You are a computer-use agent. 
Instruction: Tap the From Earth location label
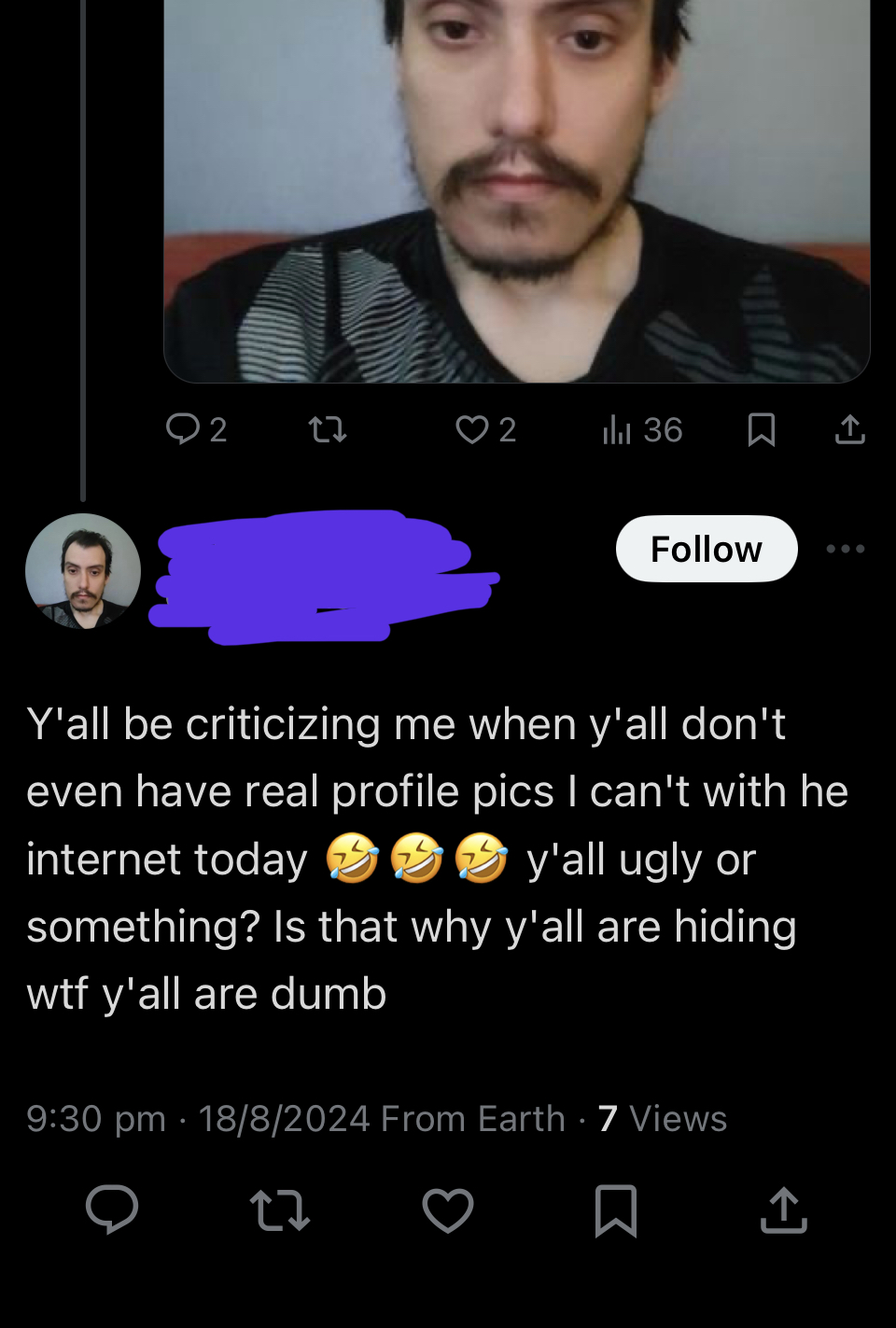(x=472, y=1118)
